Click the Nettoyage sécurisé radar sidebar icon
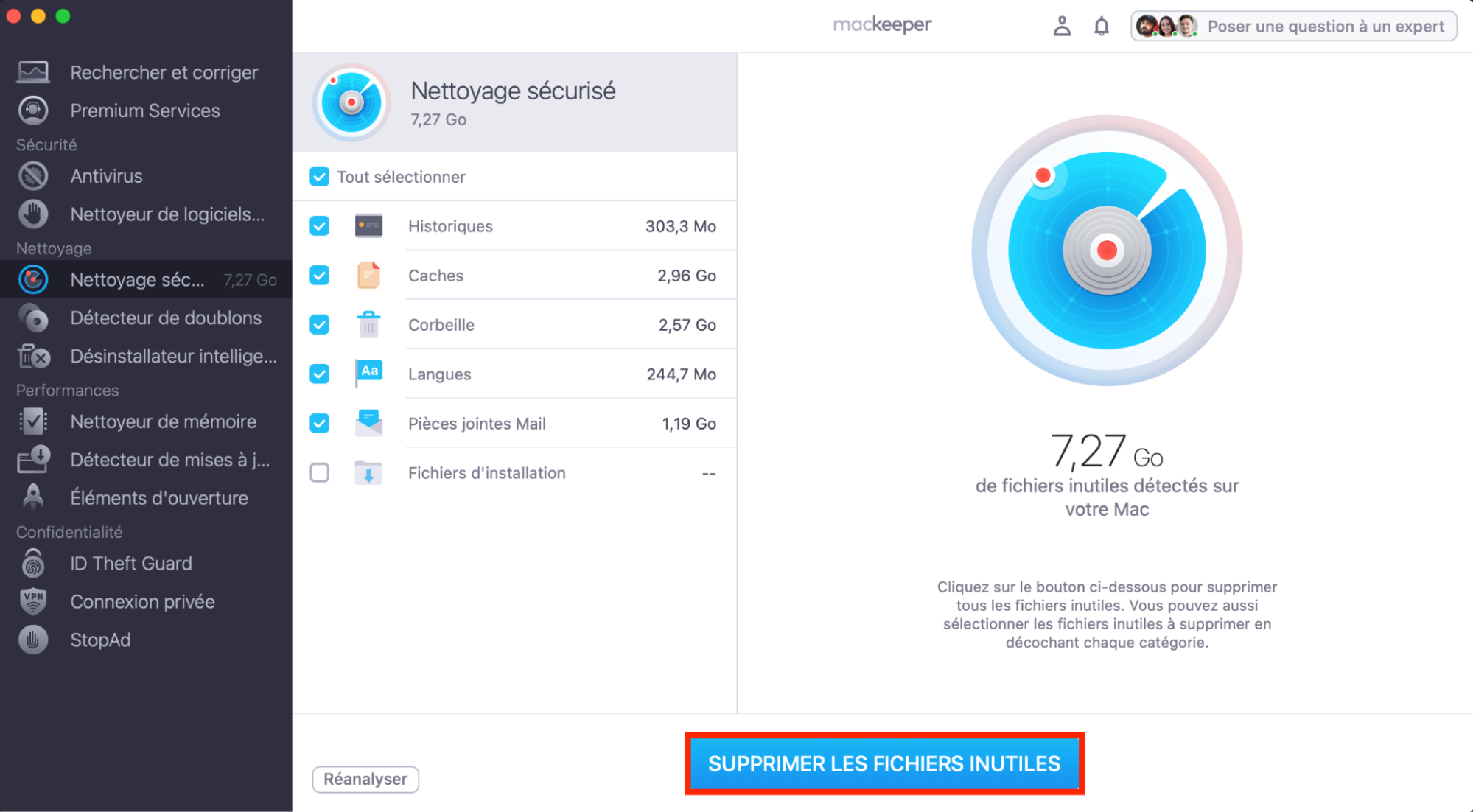1473x812 pixels. pyautogui.click(x=33, y=280)
